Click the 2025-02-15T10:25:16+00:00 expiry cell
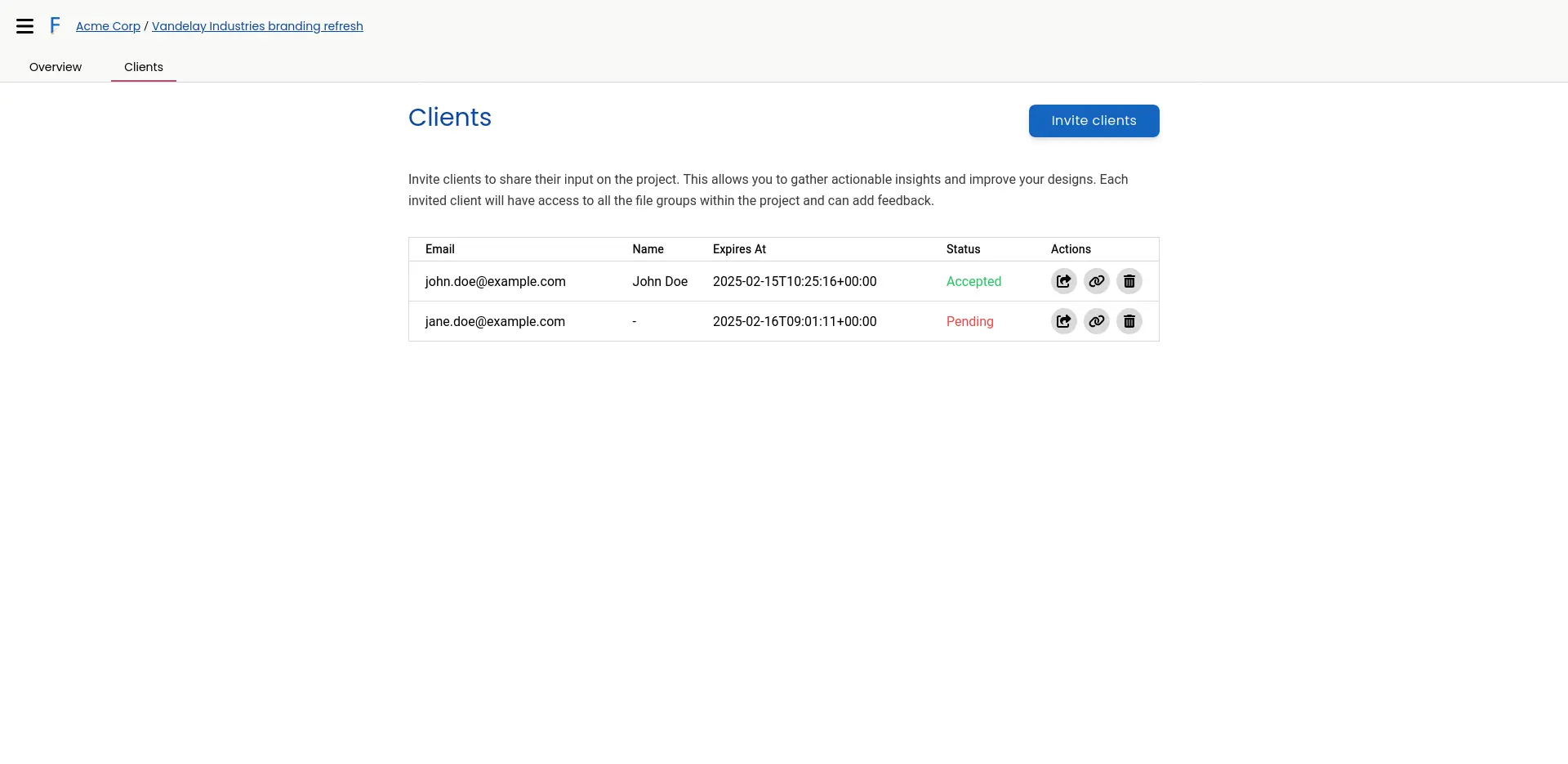The image size is (1568, 764). tap(795, 281)
